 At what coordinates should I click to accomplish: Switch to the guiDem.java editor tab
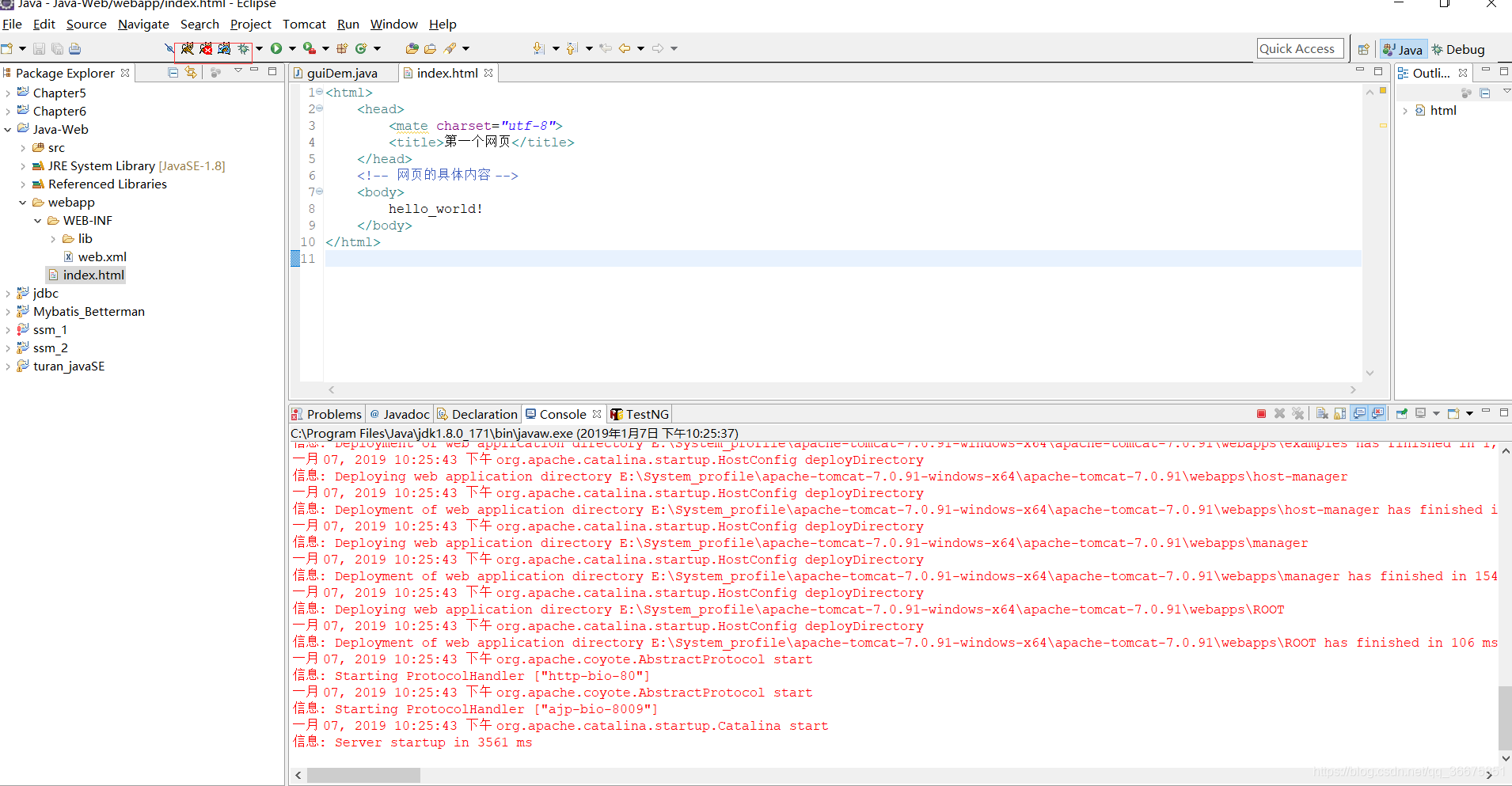[342, 73]
